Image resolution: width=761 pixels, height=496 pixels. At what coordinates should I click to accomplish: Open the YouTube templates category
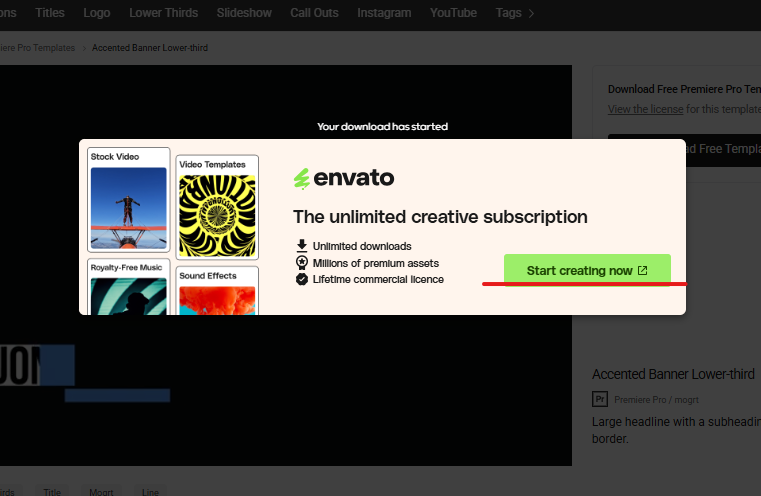(453, 13)
